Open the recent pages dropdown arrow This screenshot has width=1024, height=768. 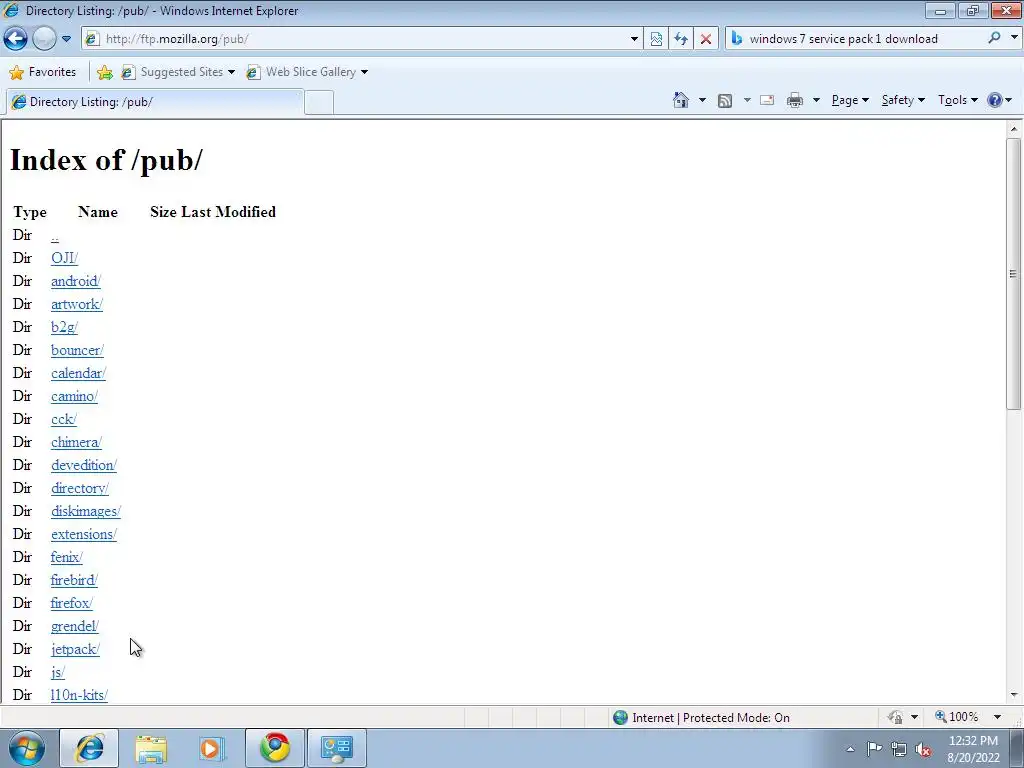67,39
